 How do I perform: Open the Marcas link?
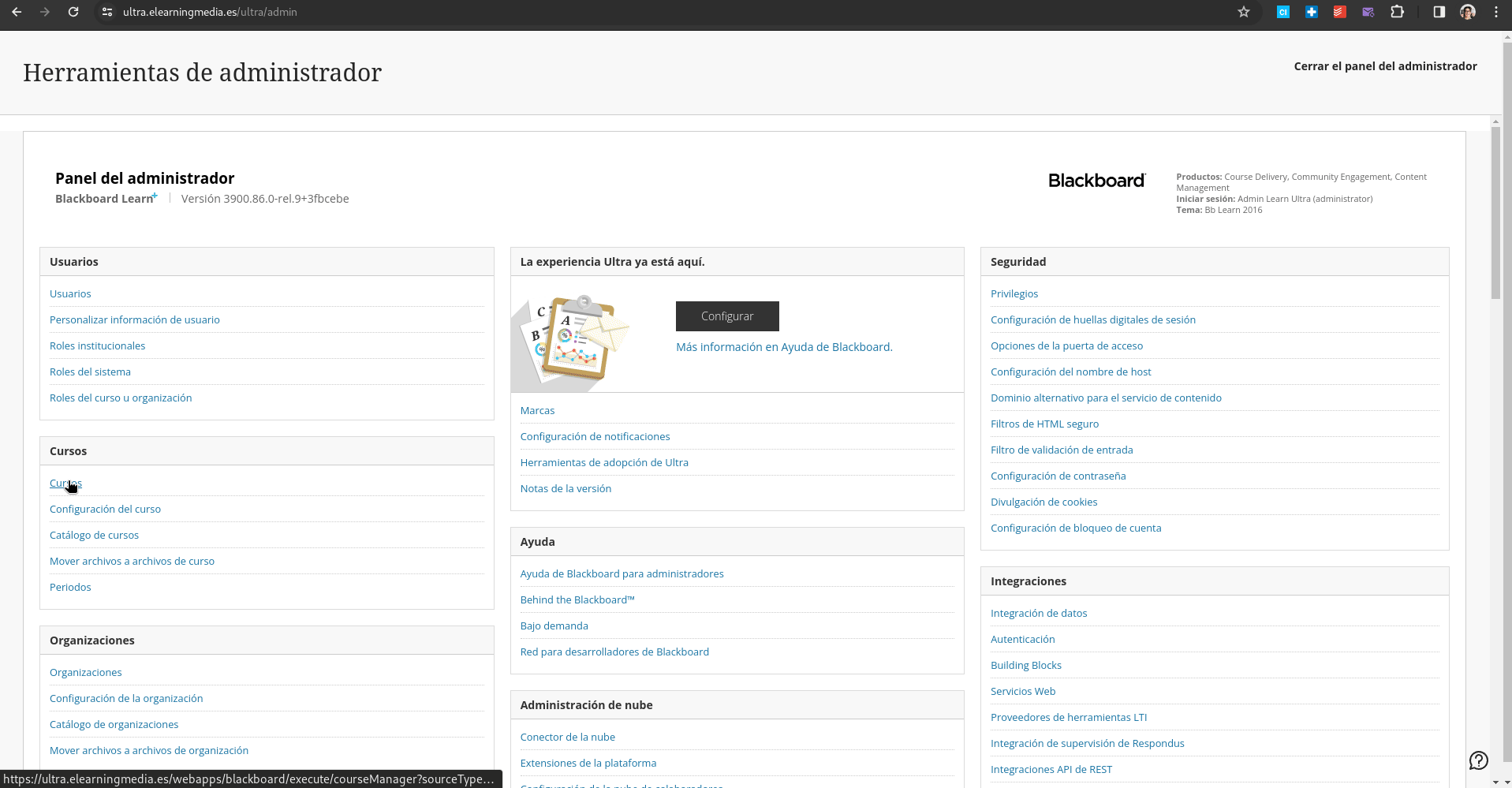[x=537, y=410]
